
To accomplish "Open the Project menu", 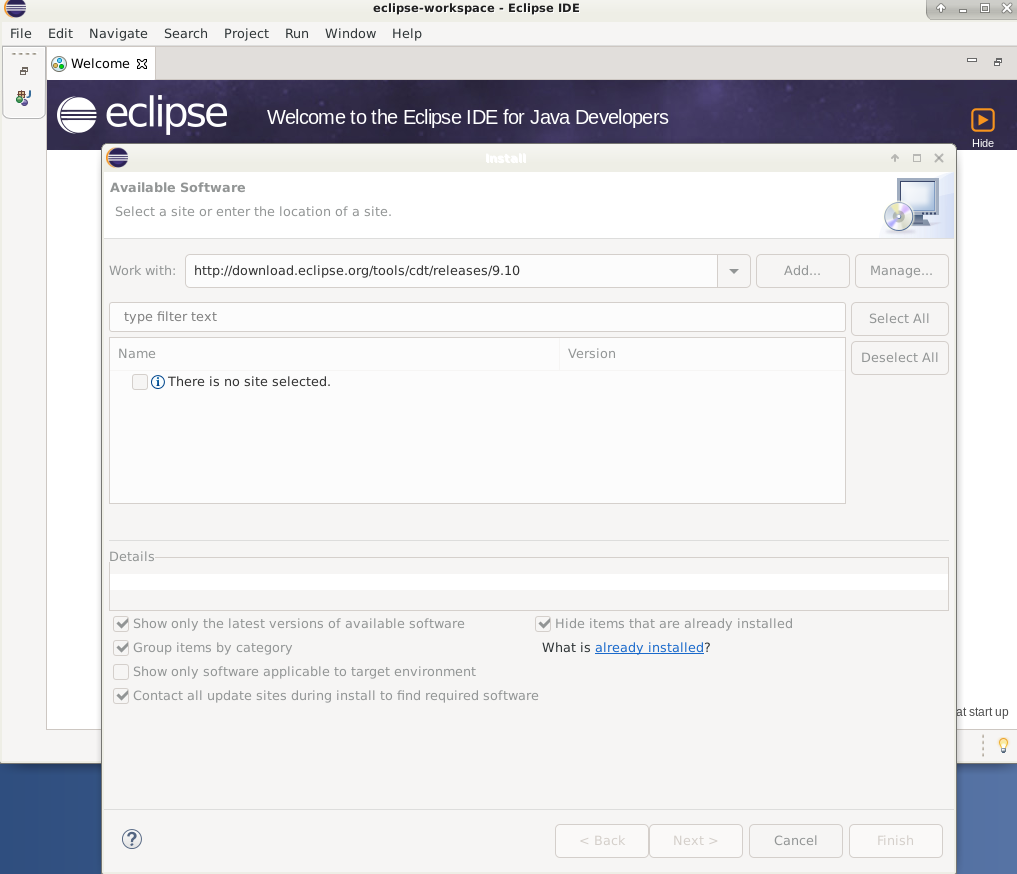I will pos(246,34).
